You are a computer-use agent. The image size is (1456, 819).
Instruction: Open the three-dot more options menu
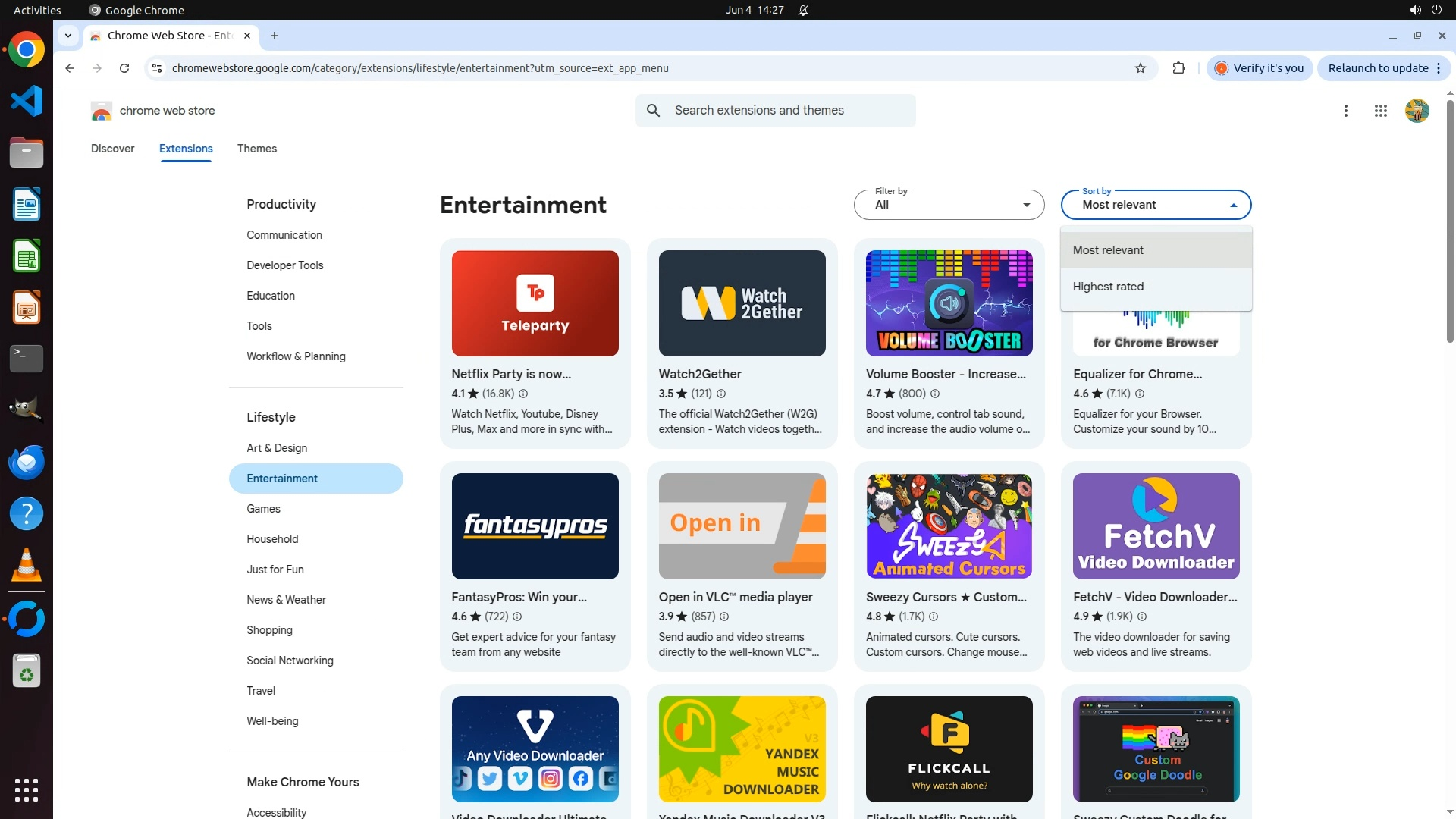(x=1345, y=111)
